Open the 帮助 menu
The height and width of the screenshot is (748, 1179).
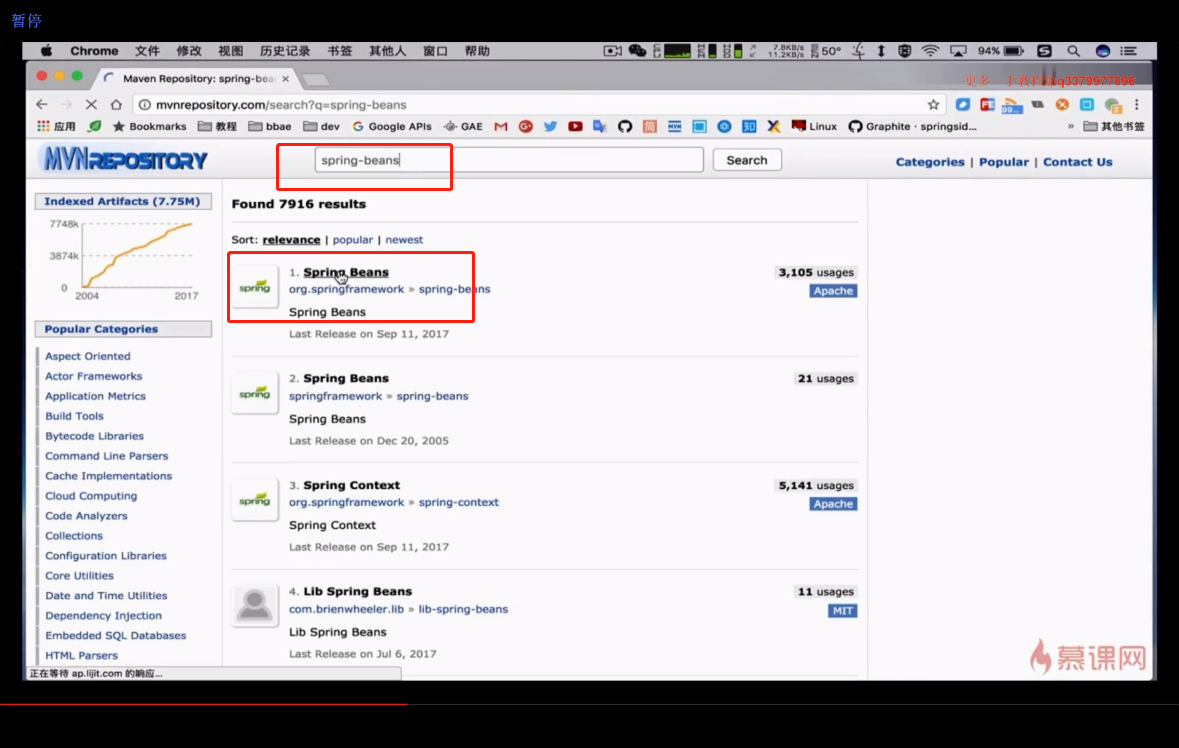tap(477, 50)
